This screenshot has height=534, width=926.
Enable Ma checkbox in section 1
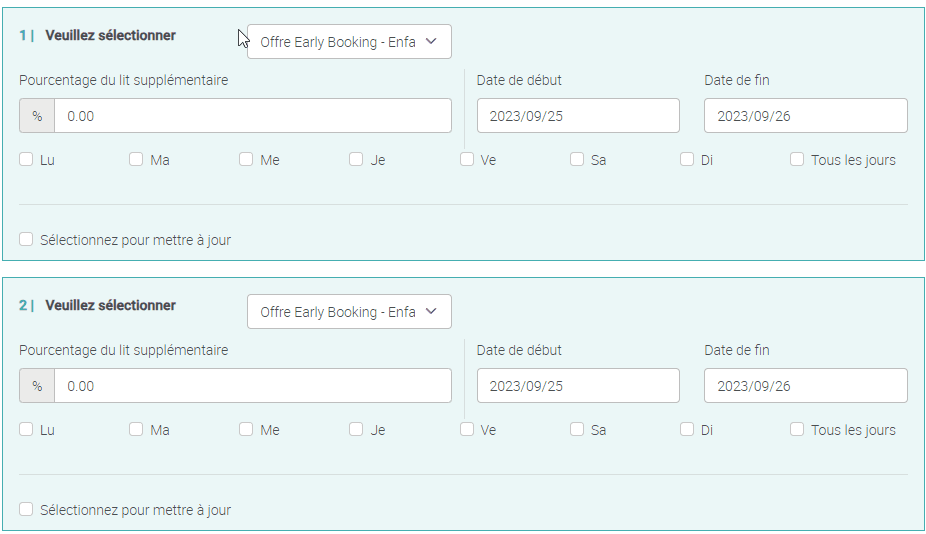(136, 159)
